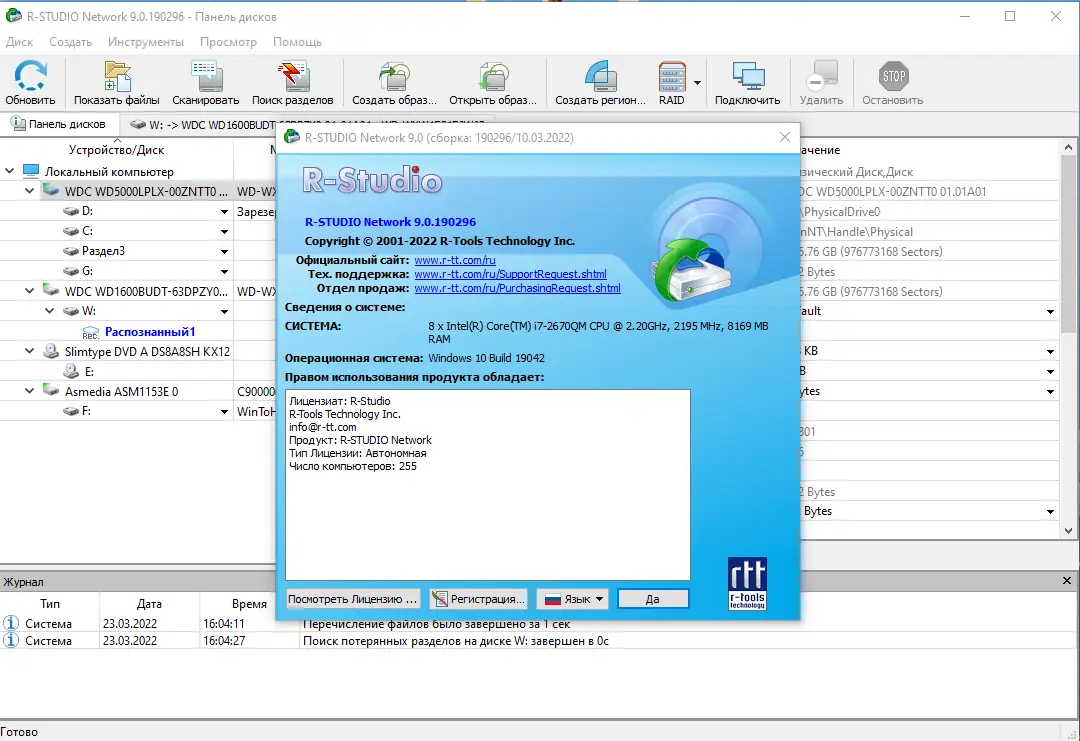Select the Локальный компьютер computer icon
This screenshot has height=741, width=1080.
click(x=31, y=171)
